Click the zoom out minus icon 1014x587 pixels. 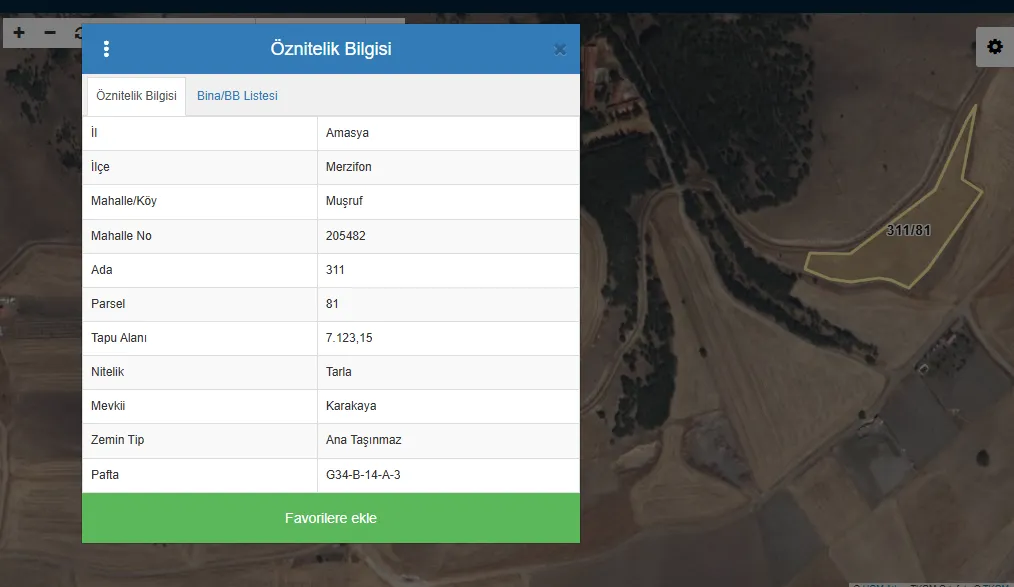pyautogui.click(x=50, y=33)
